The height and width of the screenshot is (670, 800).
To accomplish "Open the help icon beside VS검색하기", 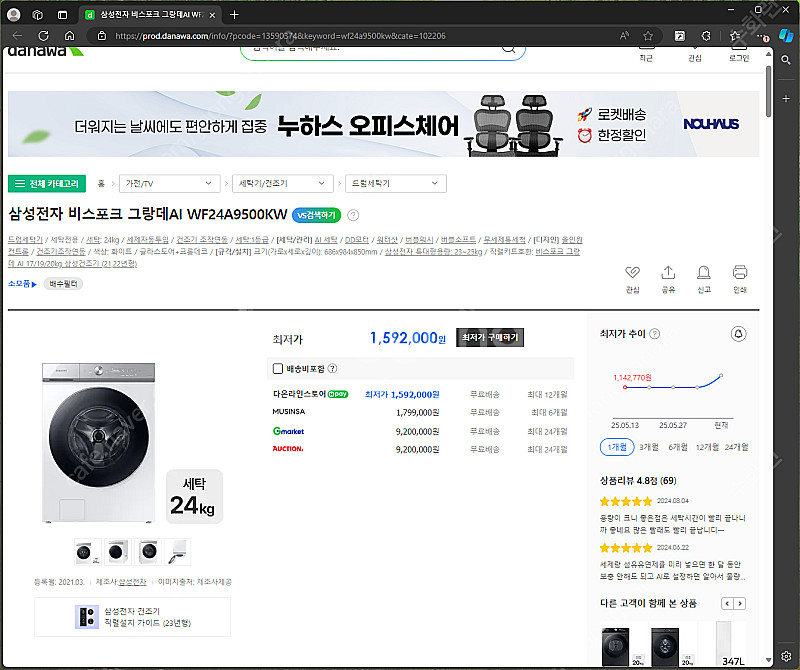I will 353,215.
